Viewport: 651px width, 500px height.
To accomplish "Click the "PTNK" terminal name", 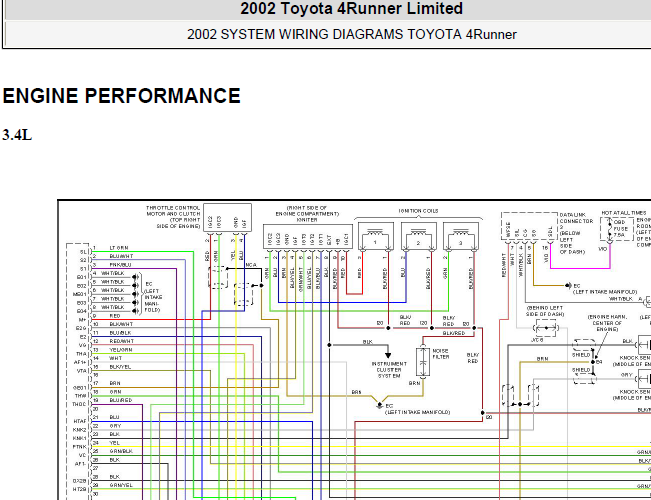I will click(x=80, y=447).
